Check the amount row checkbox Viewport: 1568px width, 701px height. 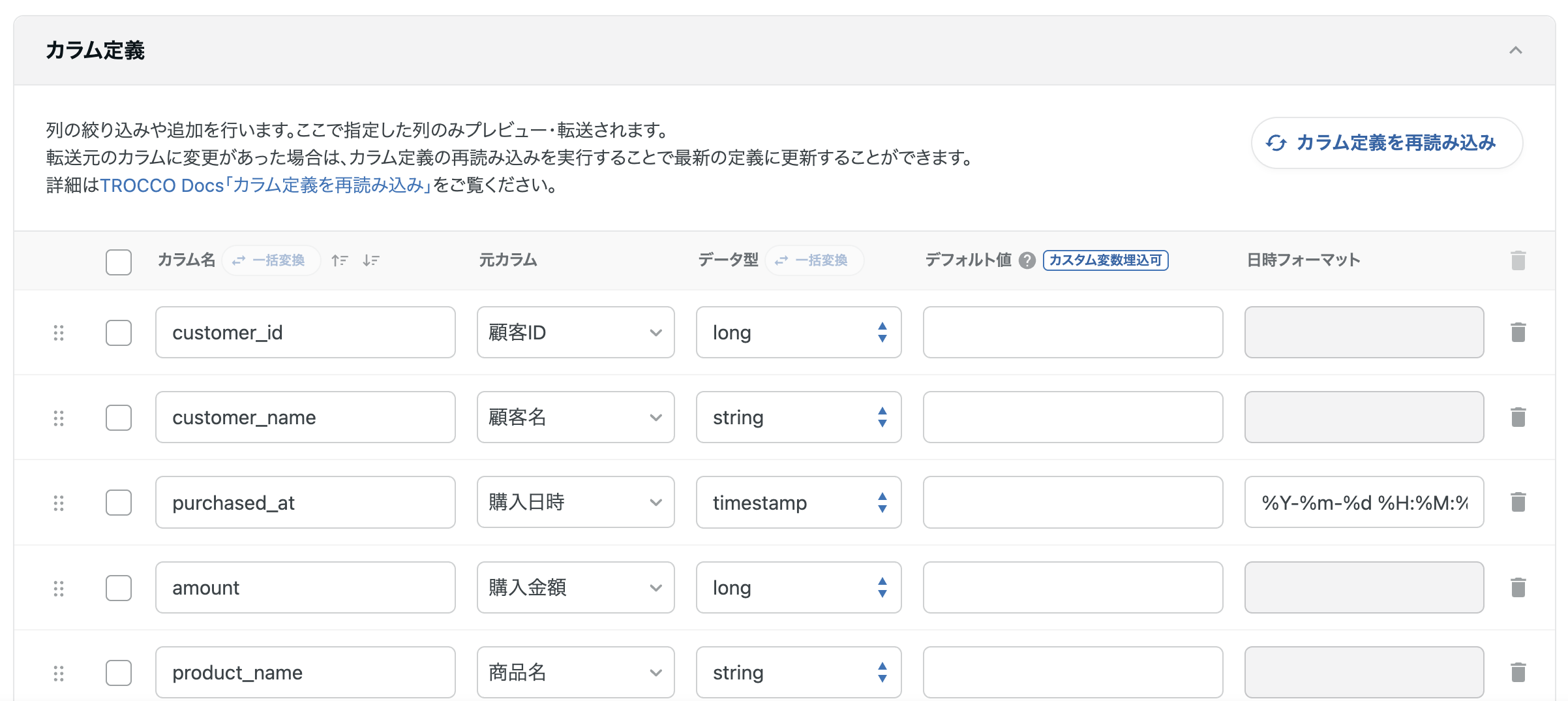click(119, 588)
